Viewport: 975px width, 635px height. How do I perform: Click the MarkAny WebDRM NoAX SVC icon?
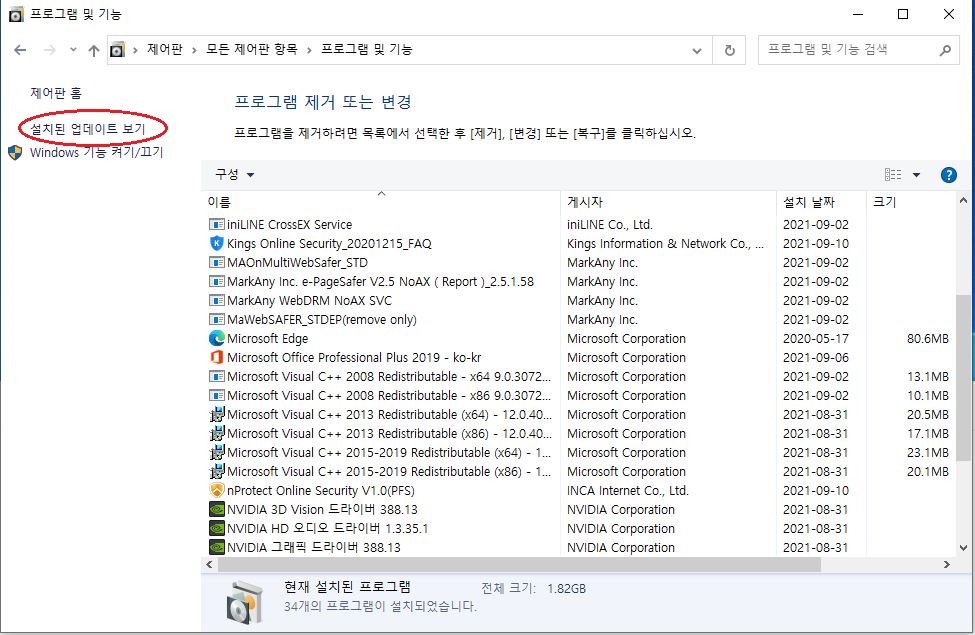[216, 300]
